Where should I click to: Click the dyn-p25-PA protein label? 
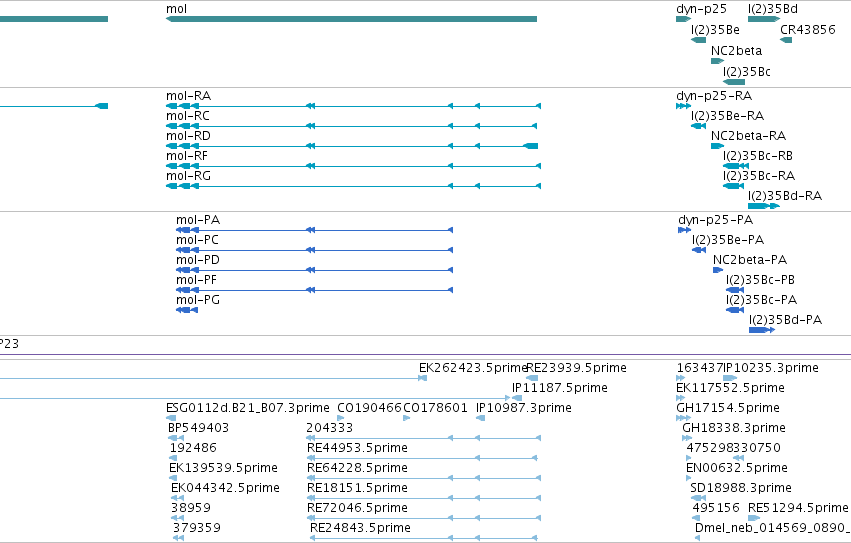point(716,220)
